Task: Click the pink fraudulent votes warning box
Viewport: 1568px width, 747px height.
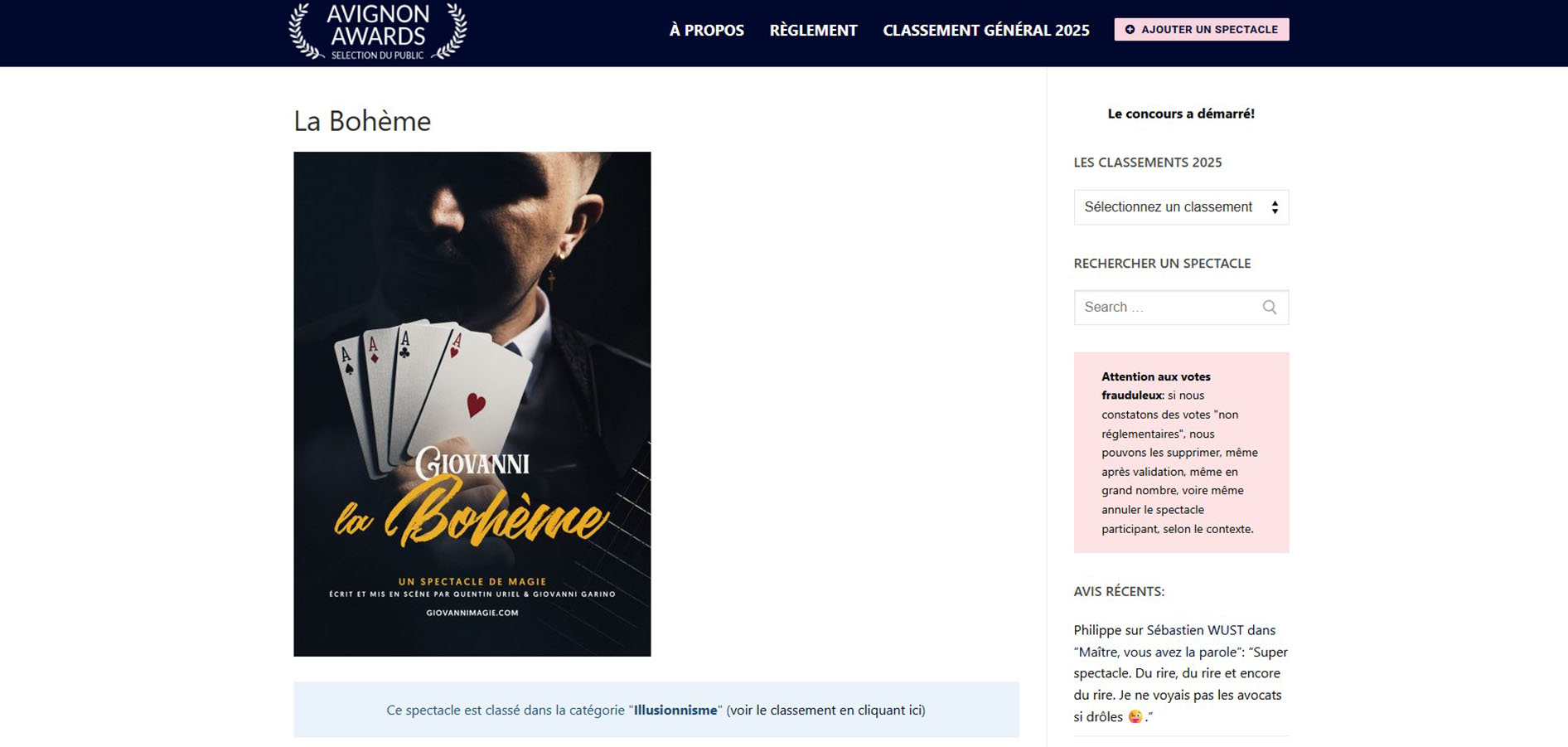Action: click(x=1180, y=453)
